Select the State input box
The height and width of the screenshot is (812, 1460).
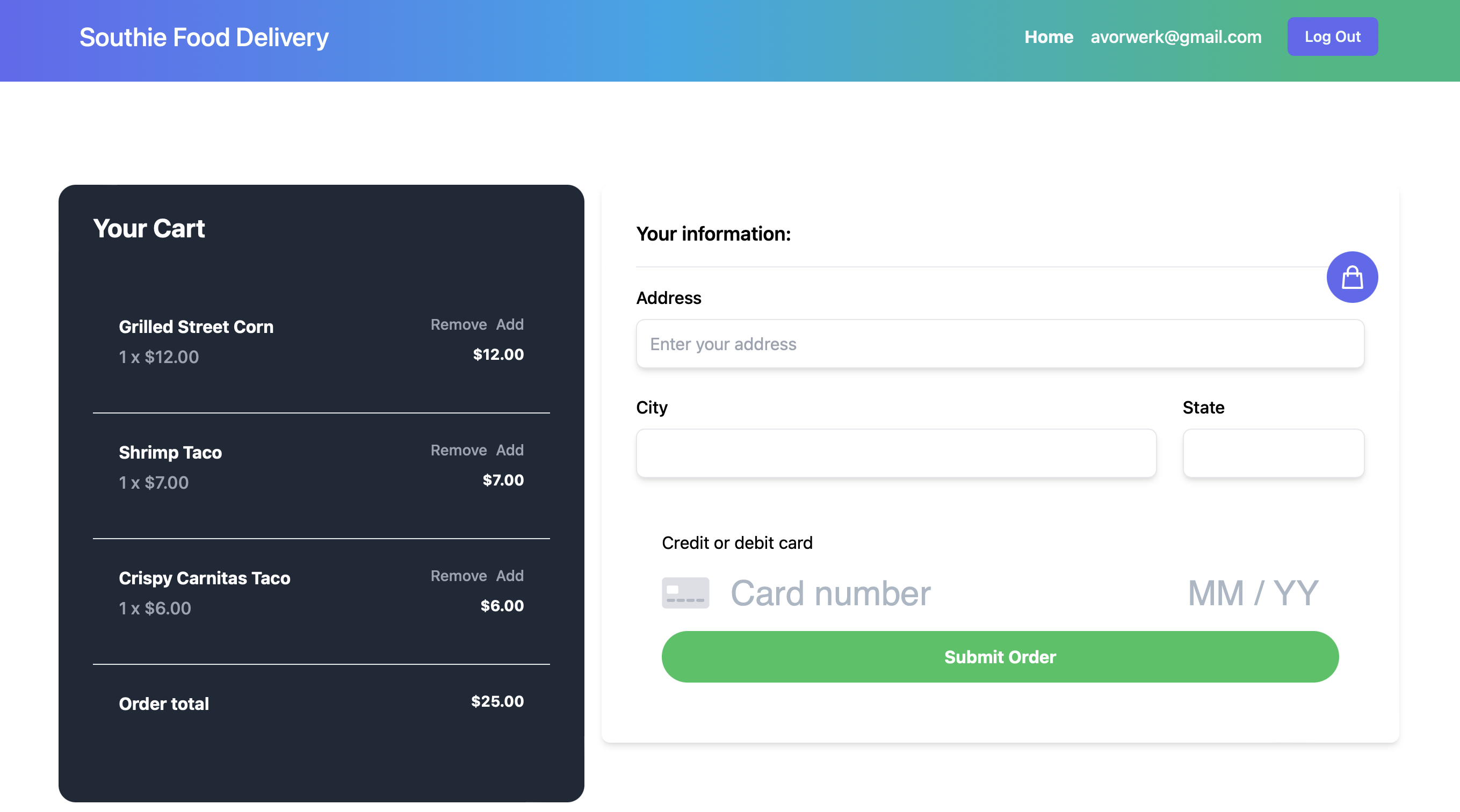(x=1273, y=453)
